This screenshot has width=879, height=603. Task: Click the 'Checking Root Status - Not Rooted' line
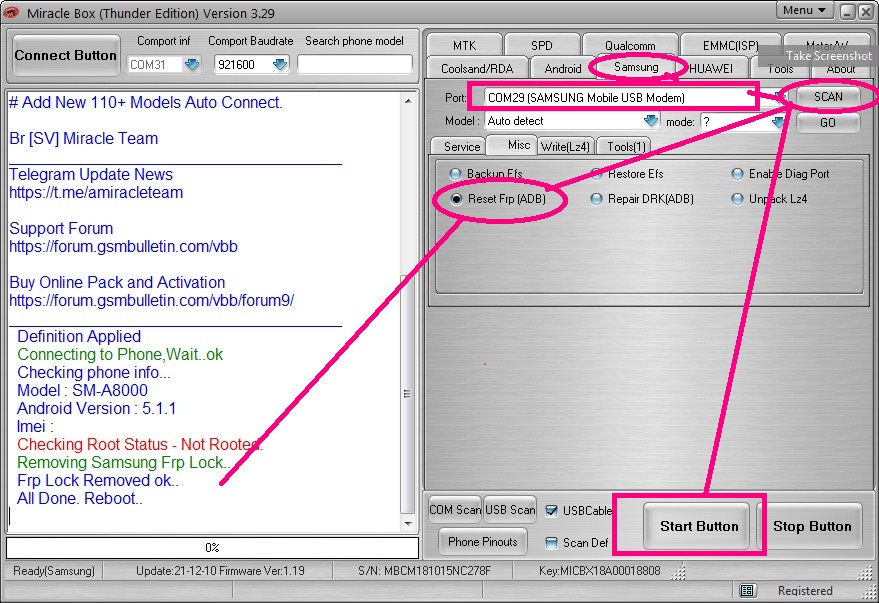[x=140, y=445]
